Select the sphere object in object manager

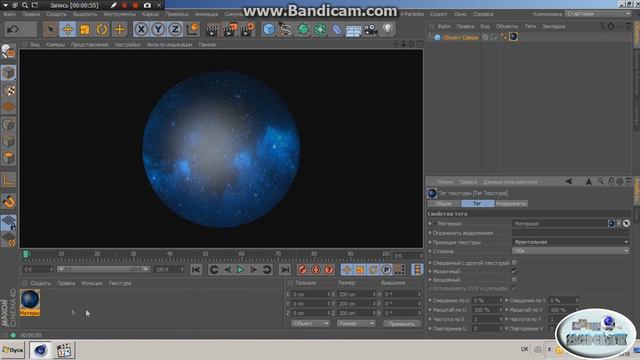pos(460,38)
